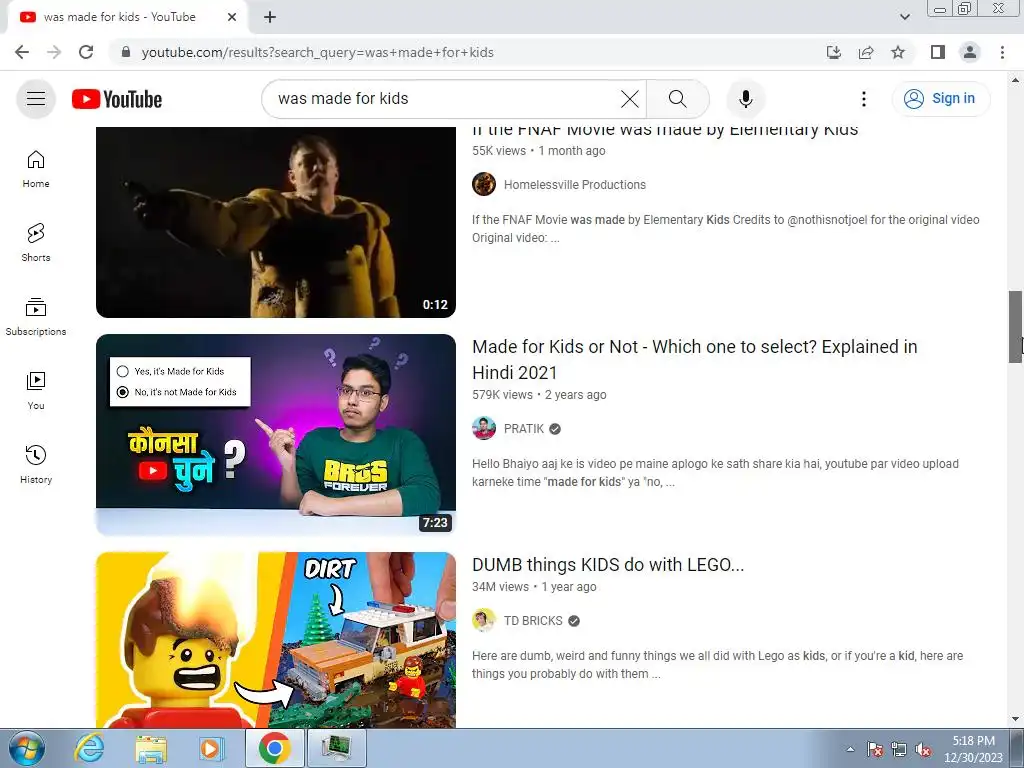
Task: Open the Windows Start menu
Action: 27,748
